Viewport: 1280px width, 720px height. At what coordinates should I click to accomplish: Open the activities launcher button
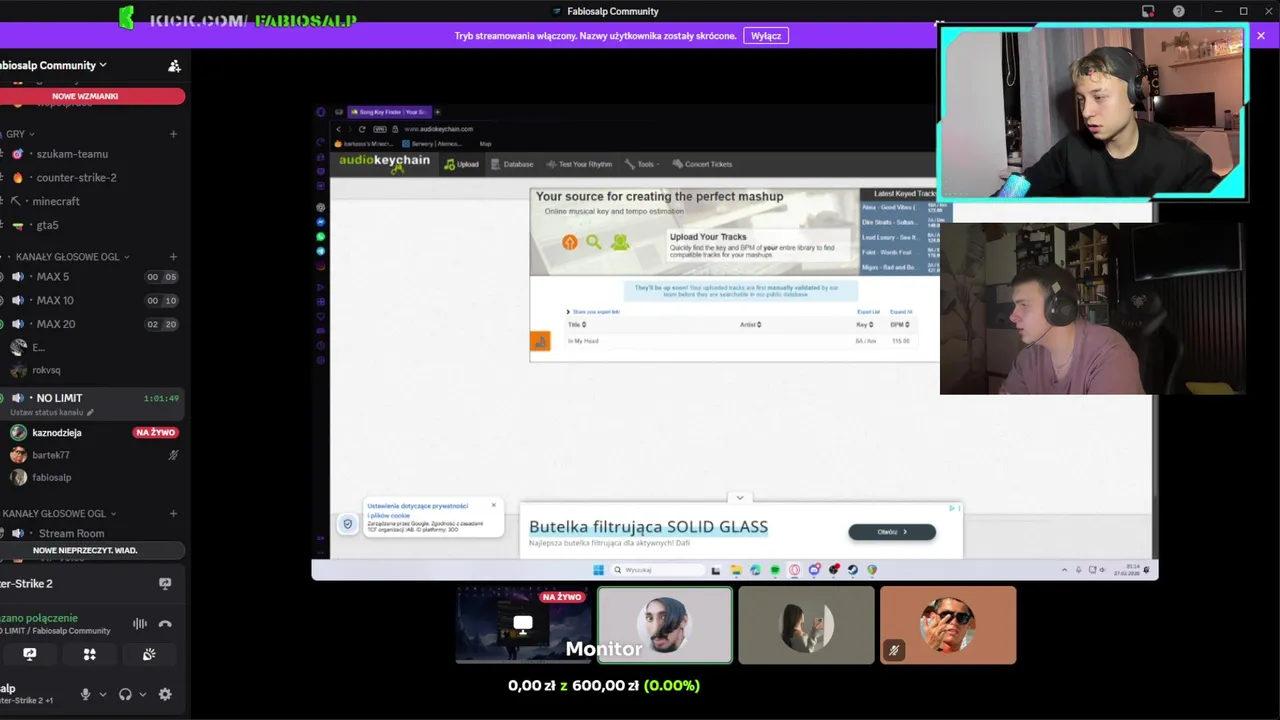(x=89, y=654)
